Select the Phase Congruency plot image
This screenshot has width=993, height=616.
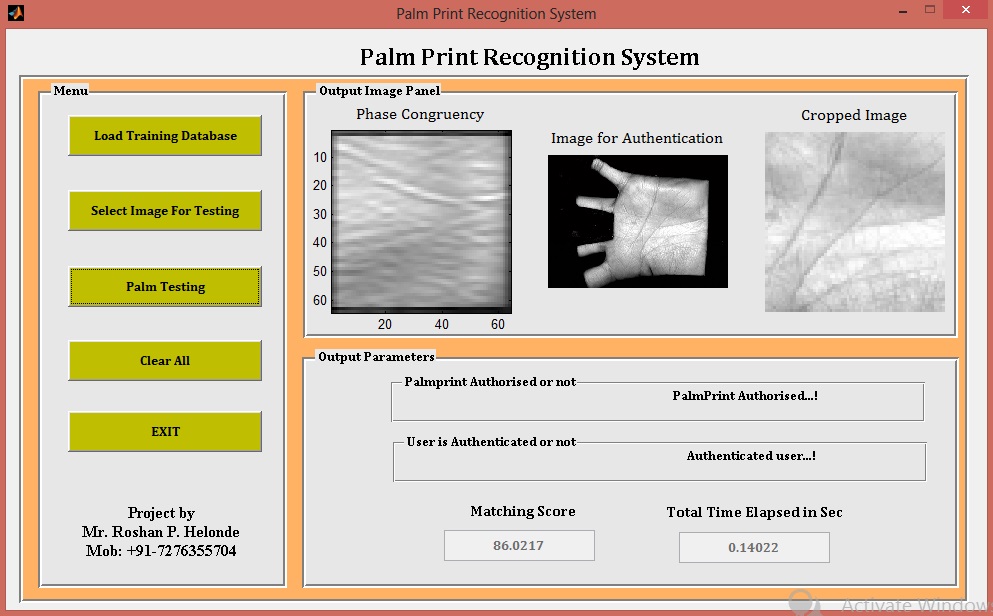421,222
